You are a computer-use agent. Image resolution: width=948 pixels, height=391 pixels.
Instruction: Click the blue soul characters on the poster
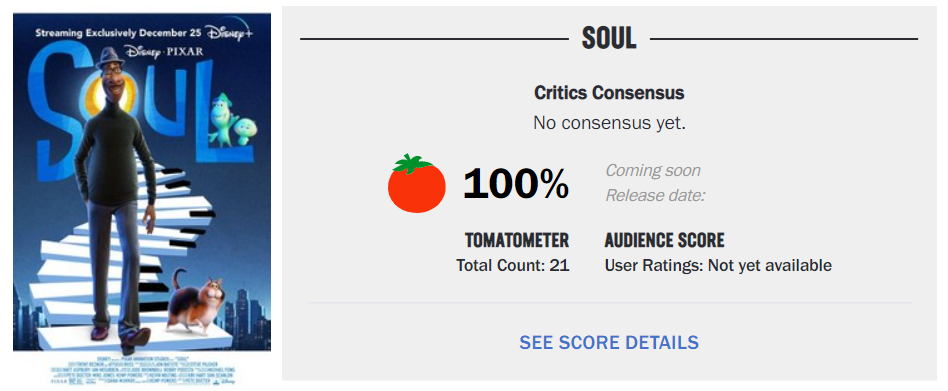(232, 120)
